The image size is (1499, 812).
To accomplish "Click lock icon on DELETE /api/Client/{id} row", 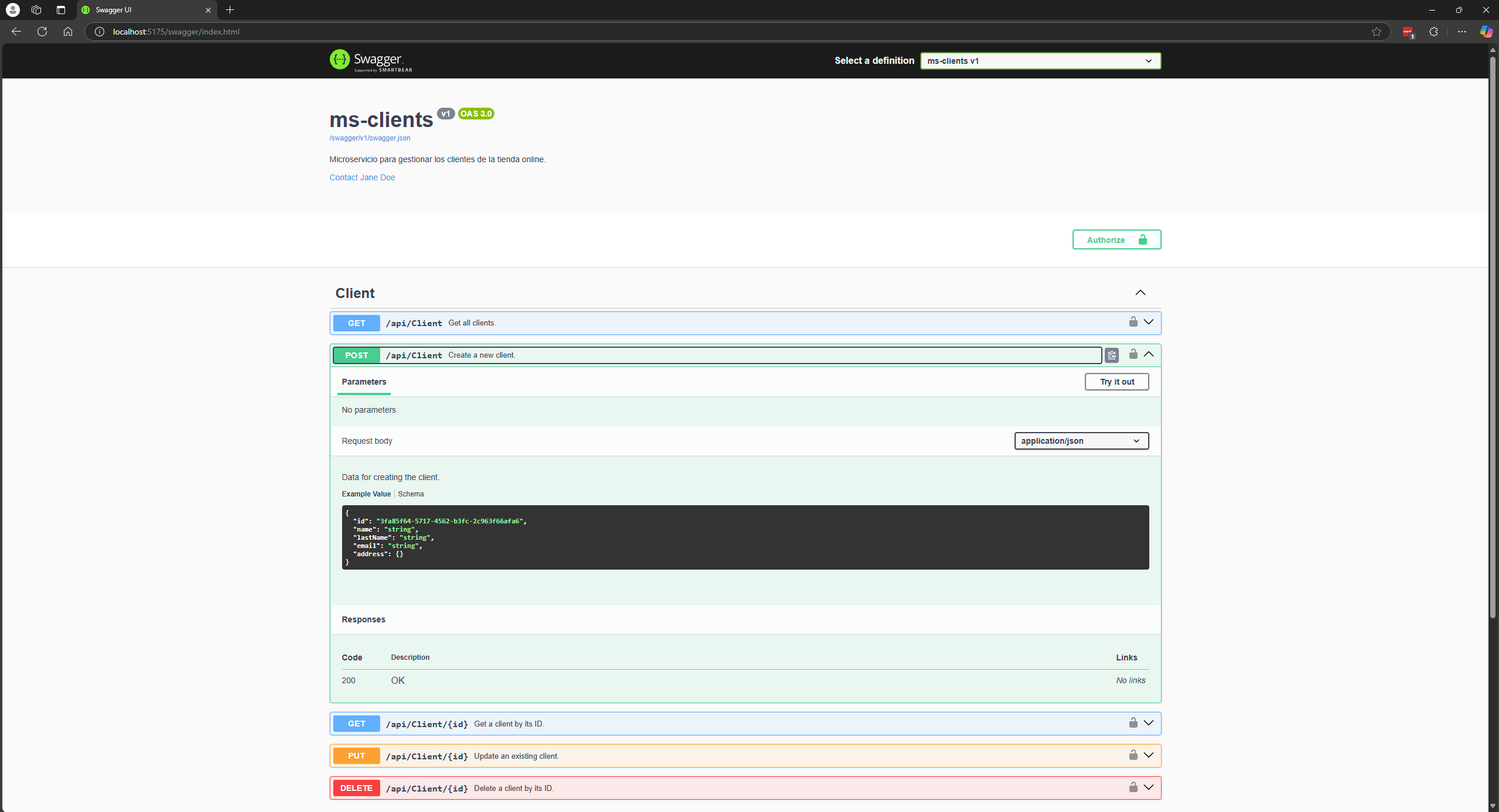I will pos(1133,787).
